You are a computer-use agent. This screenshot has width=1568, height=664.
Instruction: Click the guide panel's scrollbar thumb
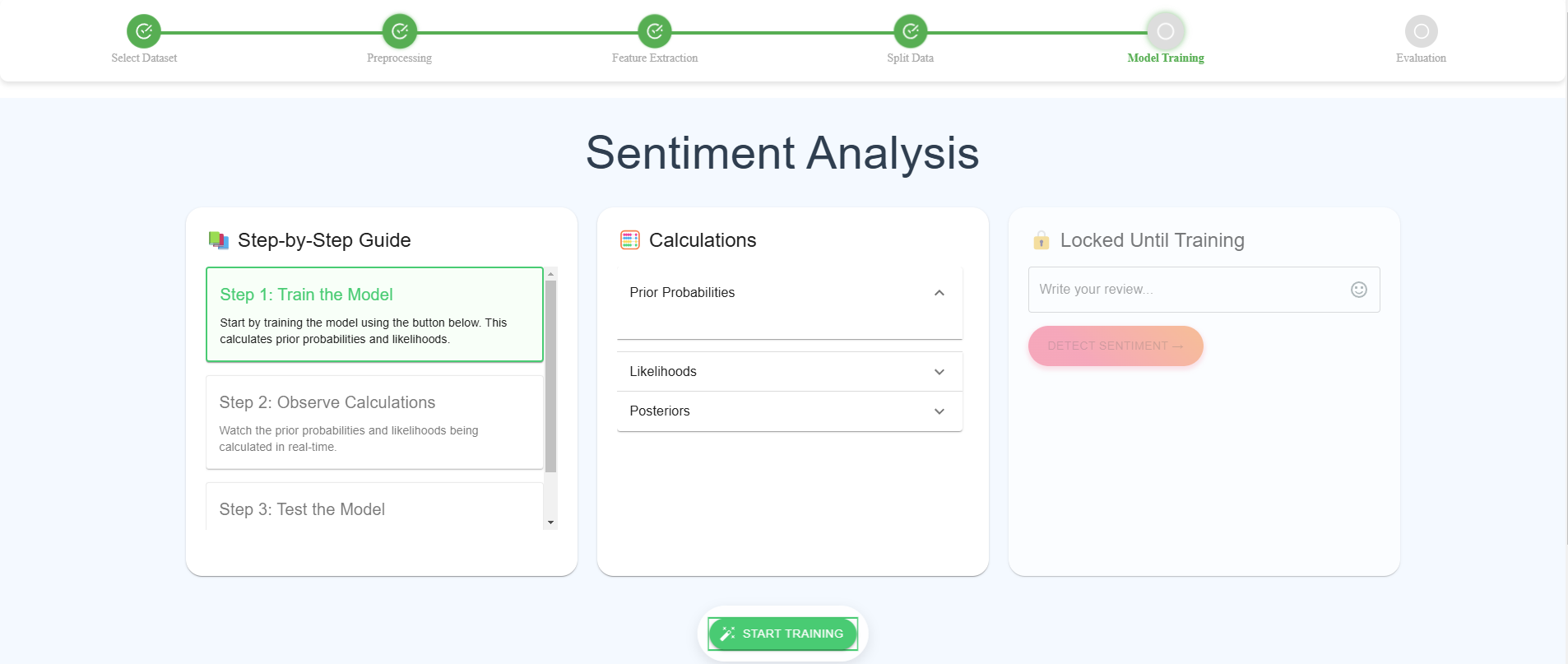tap(551, 376)
